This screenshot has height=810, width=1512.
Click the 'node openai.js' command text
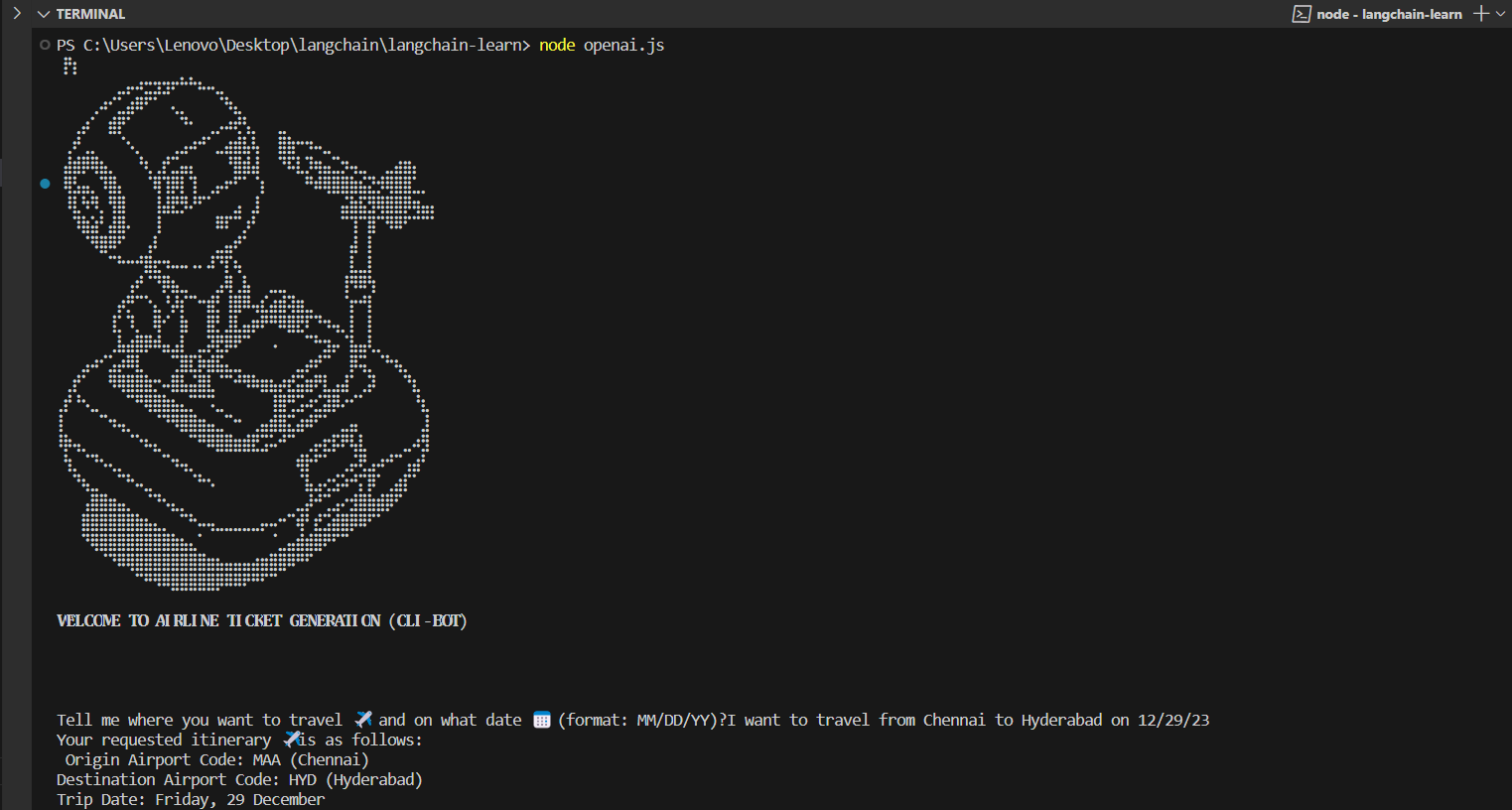click(x=602, y=45)
